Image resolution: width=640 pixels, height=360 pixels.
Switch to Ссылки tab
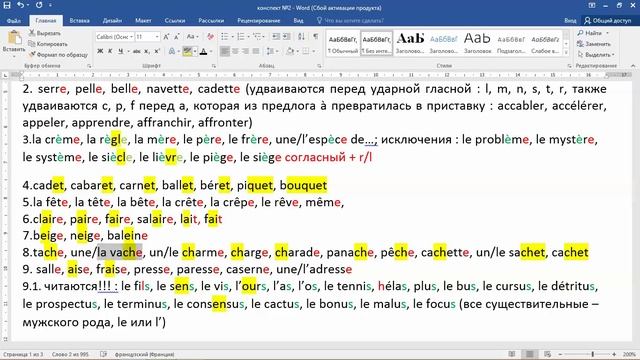tap(175, 20)
